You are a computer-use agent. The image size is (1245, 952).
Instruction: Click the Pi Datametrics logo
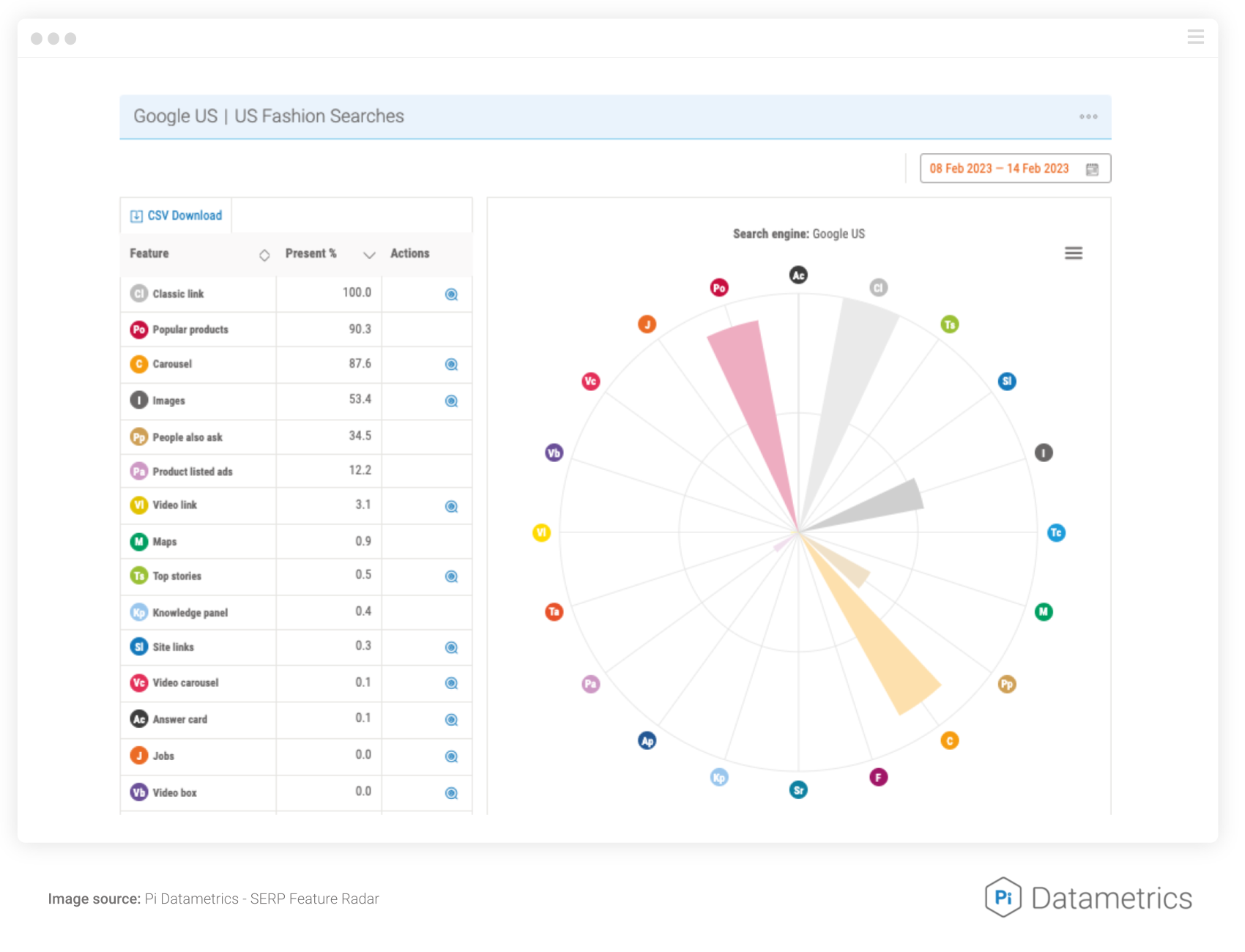(x=1089, y=898)
